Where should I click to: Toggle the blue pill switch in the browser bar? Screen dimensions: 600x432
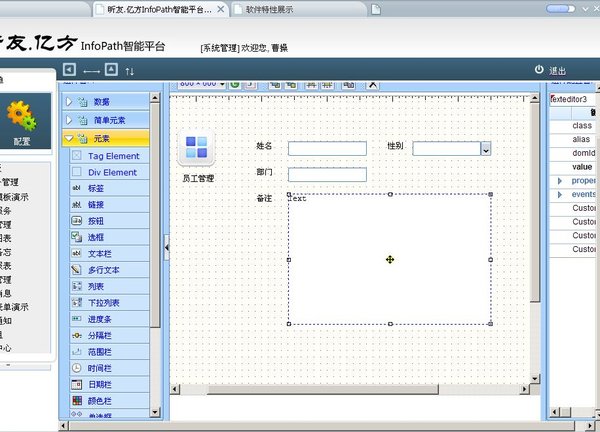pos(561,9)
